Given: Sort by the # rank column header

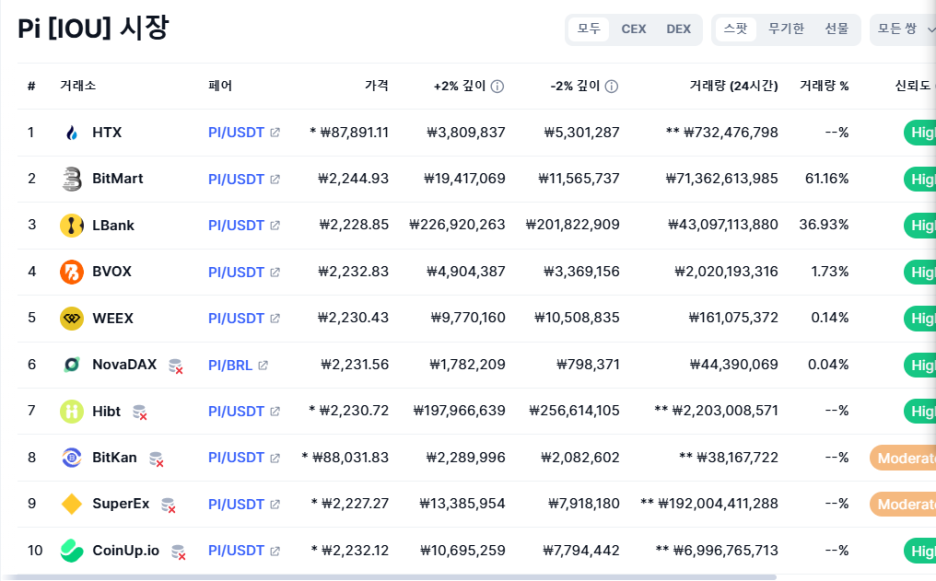Looking at the screenshot, I should pyautogui.click(x=31, y=86).
